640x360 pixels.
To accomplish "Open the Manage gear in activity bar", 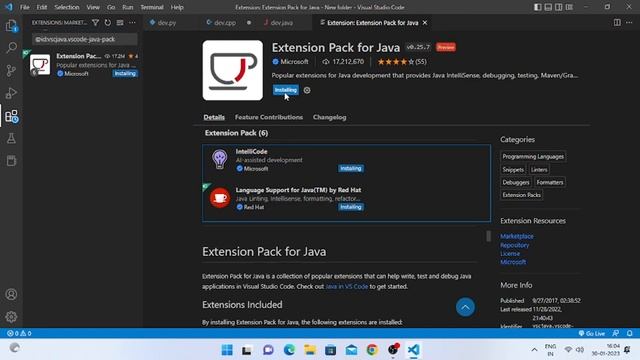I will 11,317.
